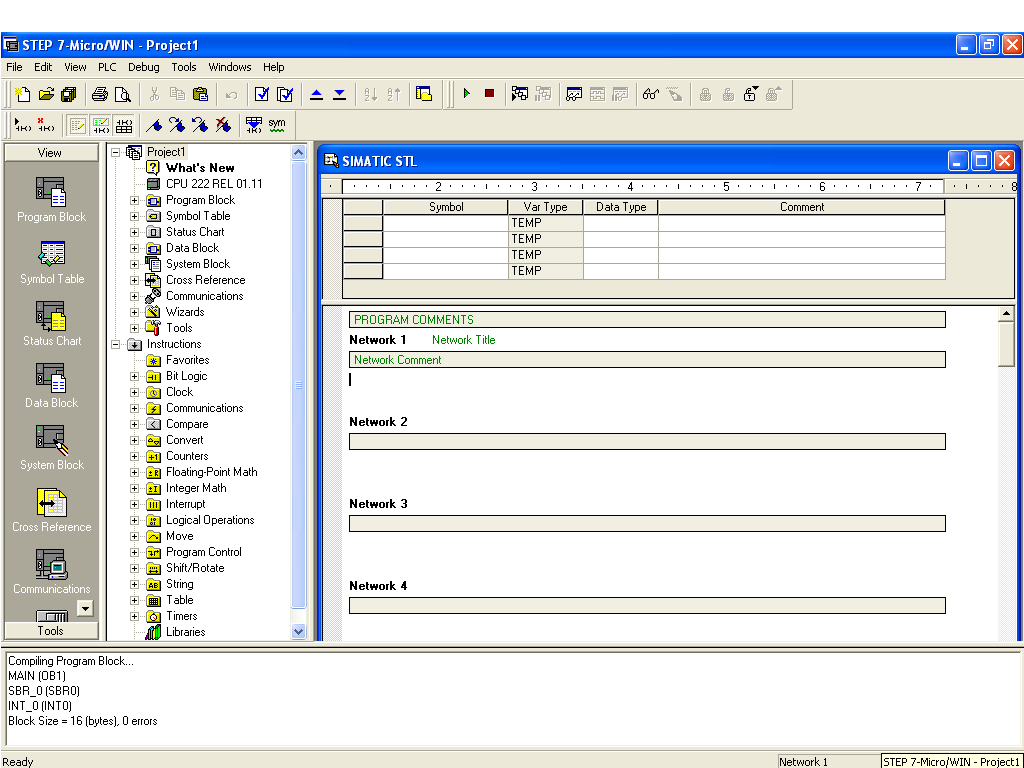
Task: Open the Edit menu
Action: tap(43, 67)
